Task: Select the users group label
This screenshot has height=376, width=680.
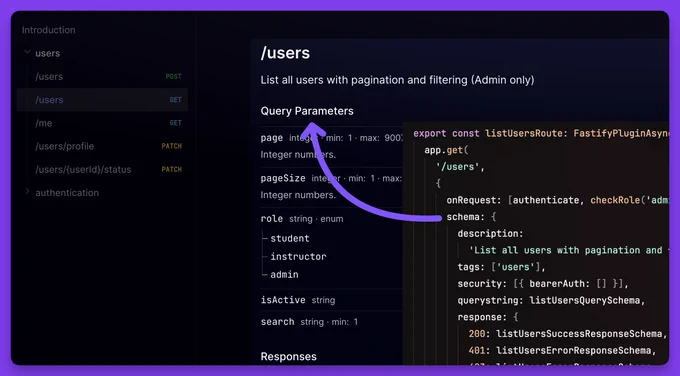Action: click(48, 53)
